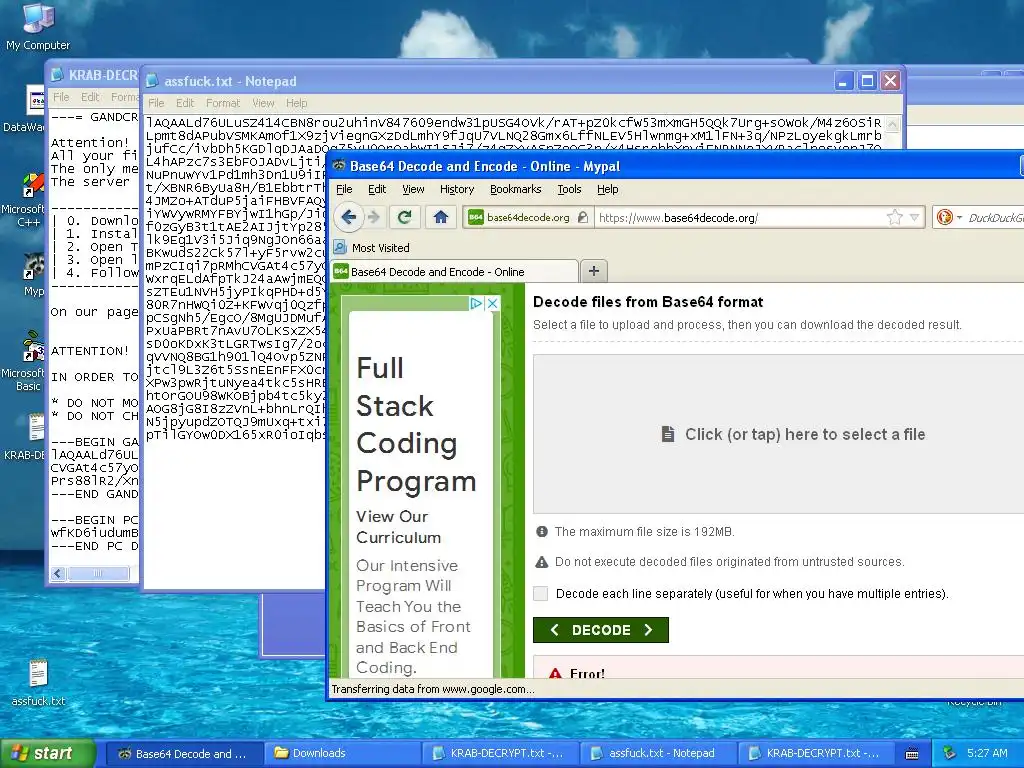
Task: Open Edit menu in Mypal browser
Action: [377, 189]
